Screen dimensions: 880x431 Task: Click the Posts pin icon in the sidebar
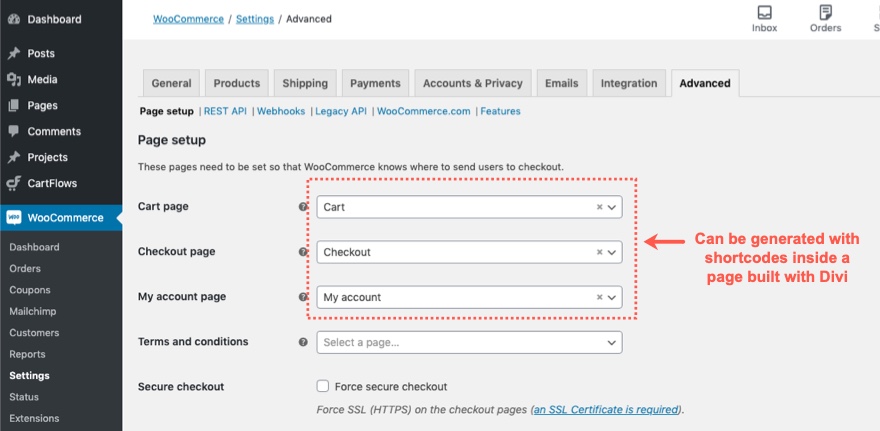13,53
